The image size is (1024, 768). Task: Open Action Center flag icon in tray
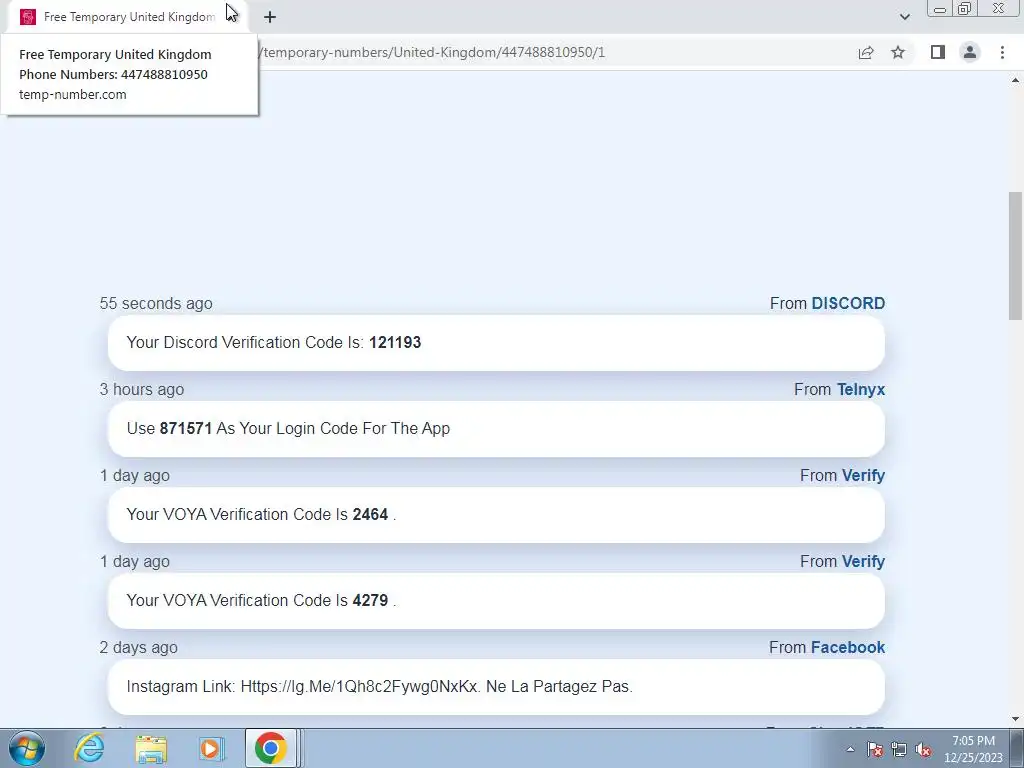(875, 750)
